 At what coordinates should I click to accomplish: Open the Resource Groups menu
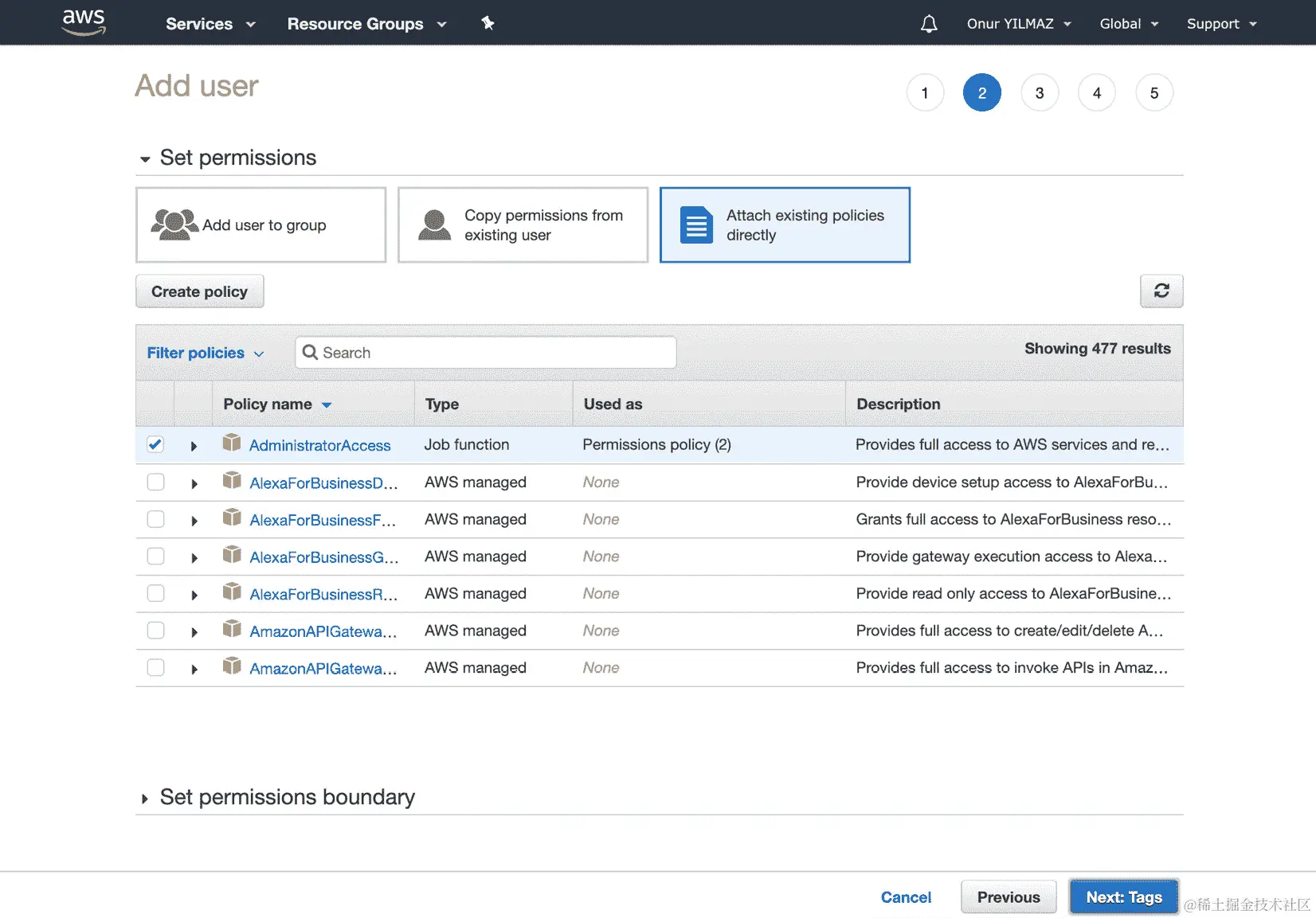pyautogui.click(x=366, y=24)
